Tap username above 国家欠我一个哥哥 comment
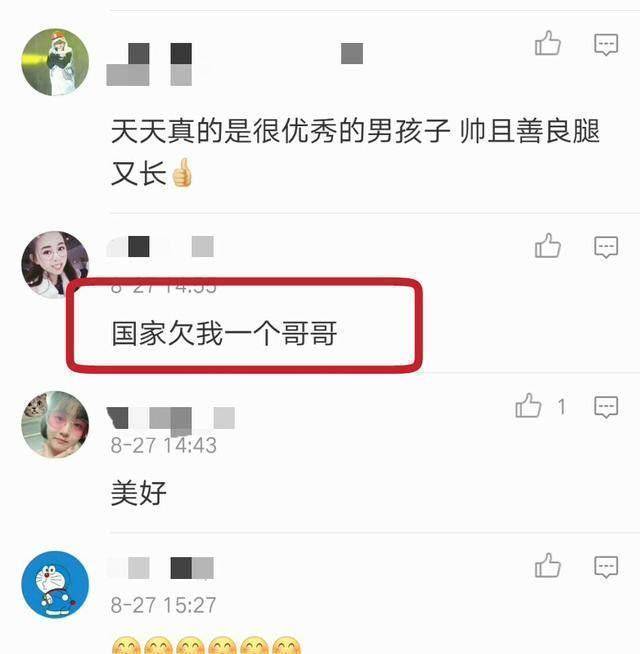This screenshot has height=654, width=640. tap(161, 246)
